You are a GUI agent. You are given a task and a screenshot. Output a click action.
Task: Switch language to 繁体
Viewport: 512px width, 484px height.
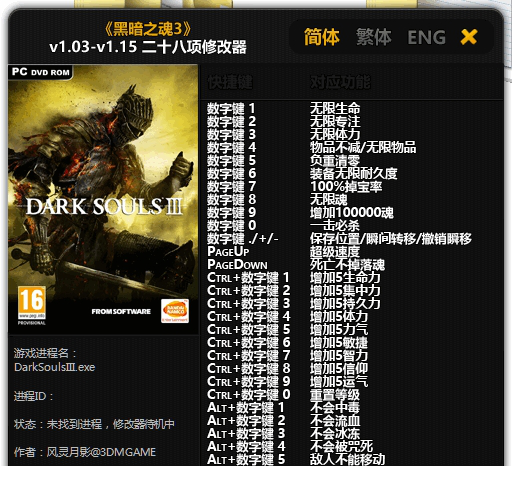373,37
